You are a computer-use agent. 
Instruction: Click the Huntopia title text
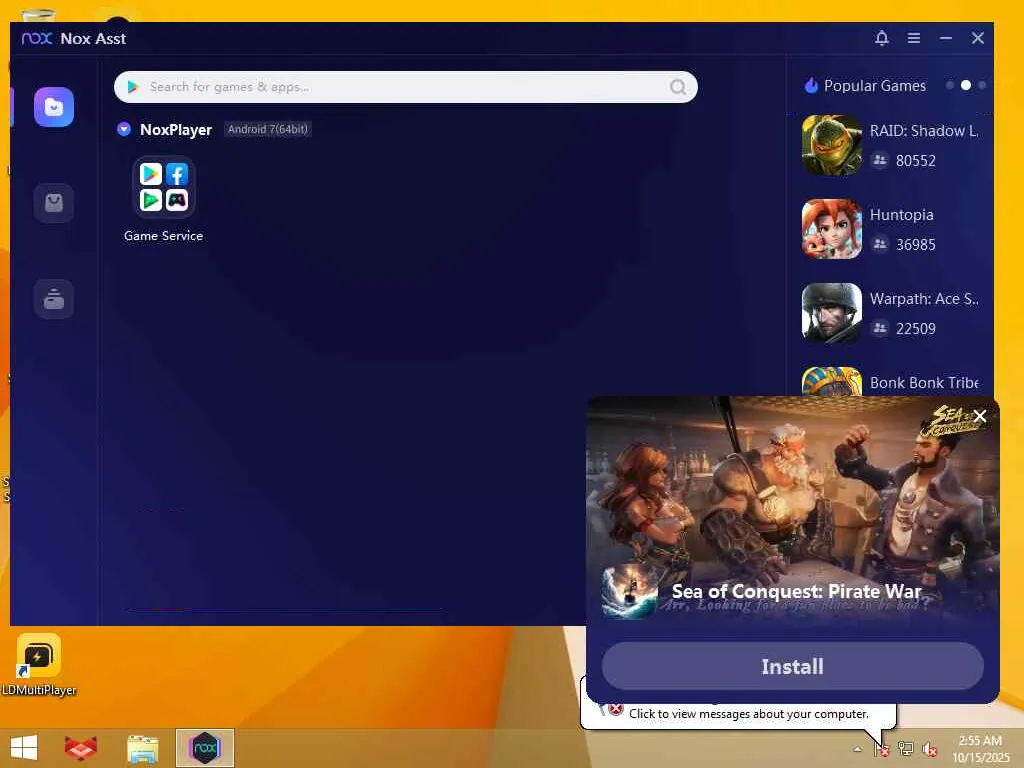point(901,215)
